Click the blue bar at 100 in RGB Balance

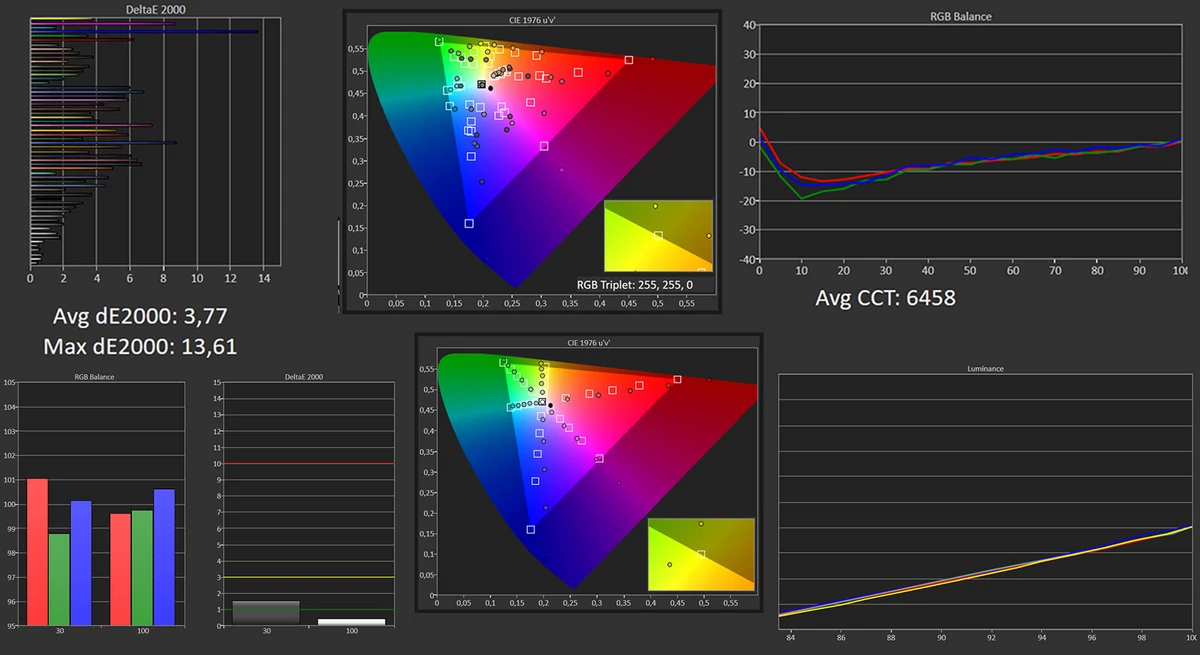tap(164, 557)
